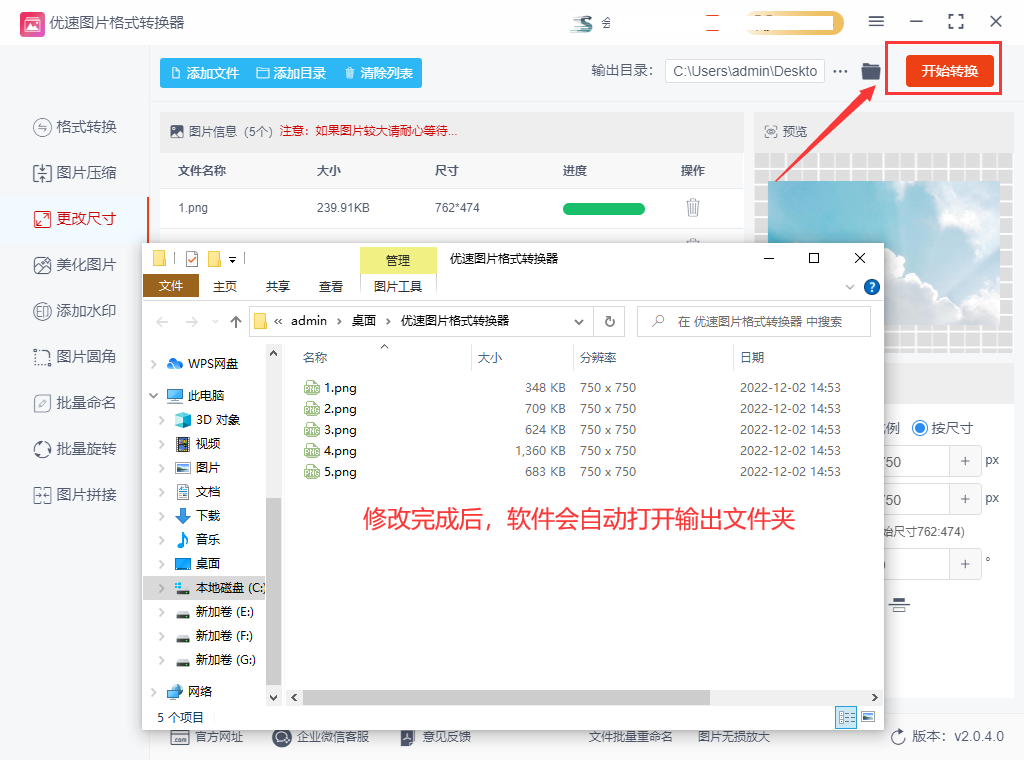Open the hamburger menu in title bar
1024x760 pixels.
876,22
